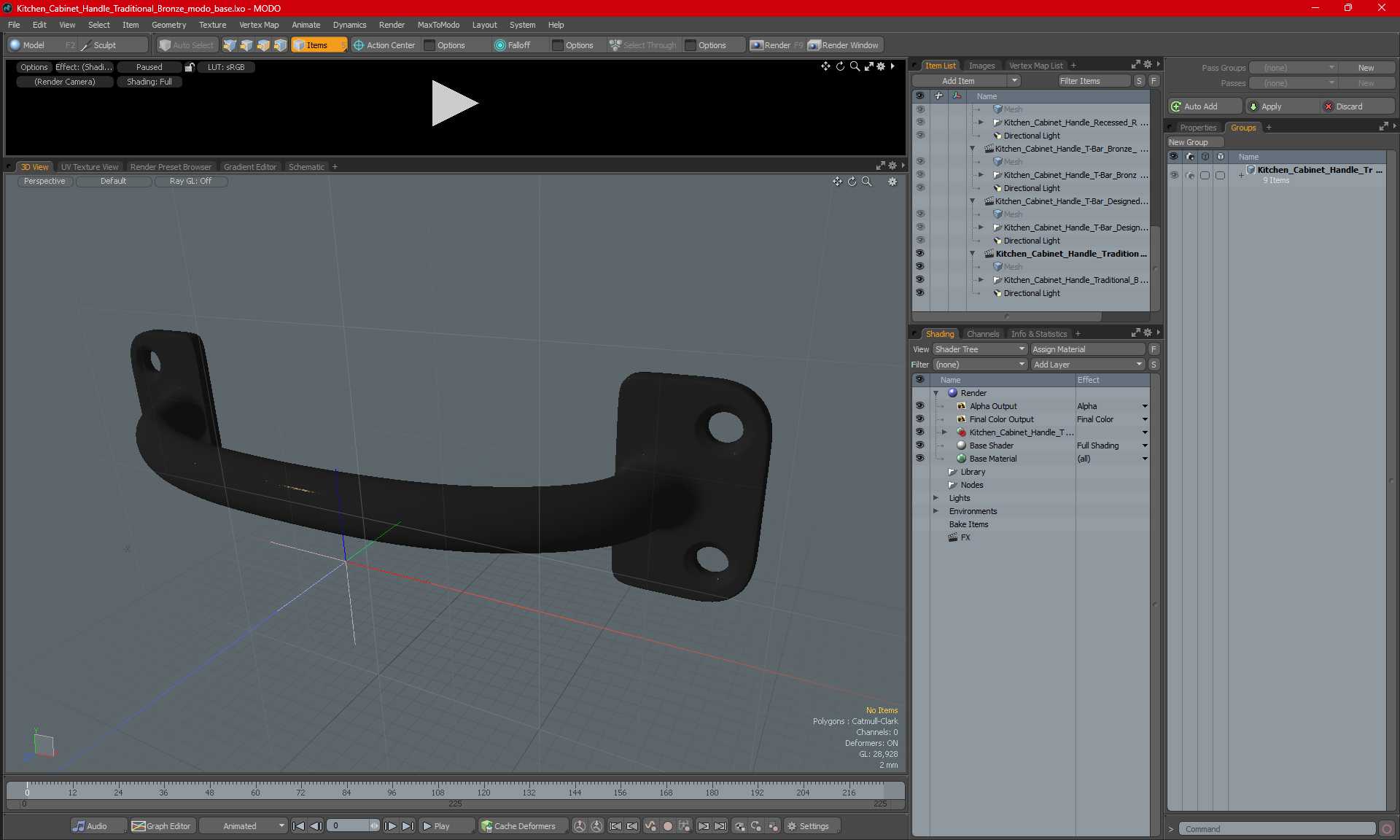Image resolution: width=1400 pixels, height=840 pixels.
Task: Click 3D viewport pan/move icon
Action: [837, 182]
